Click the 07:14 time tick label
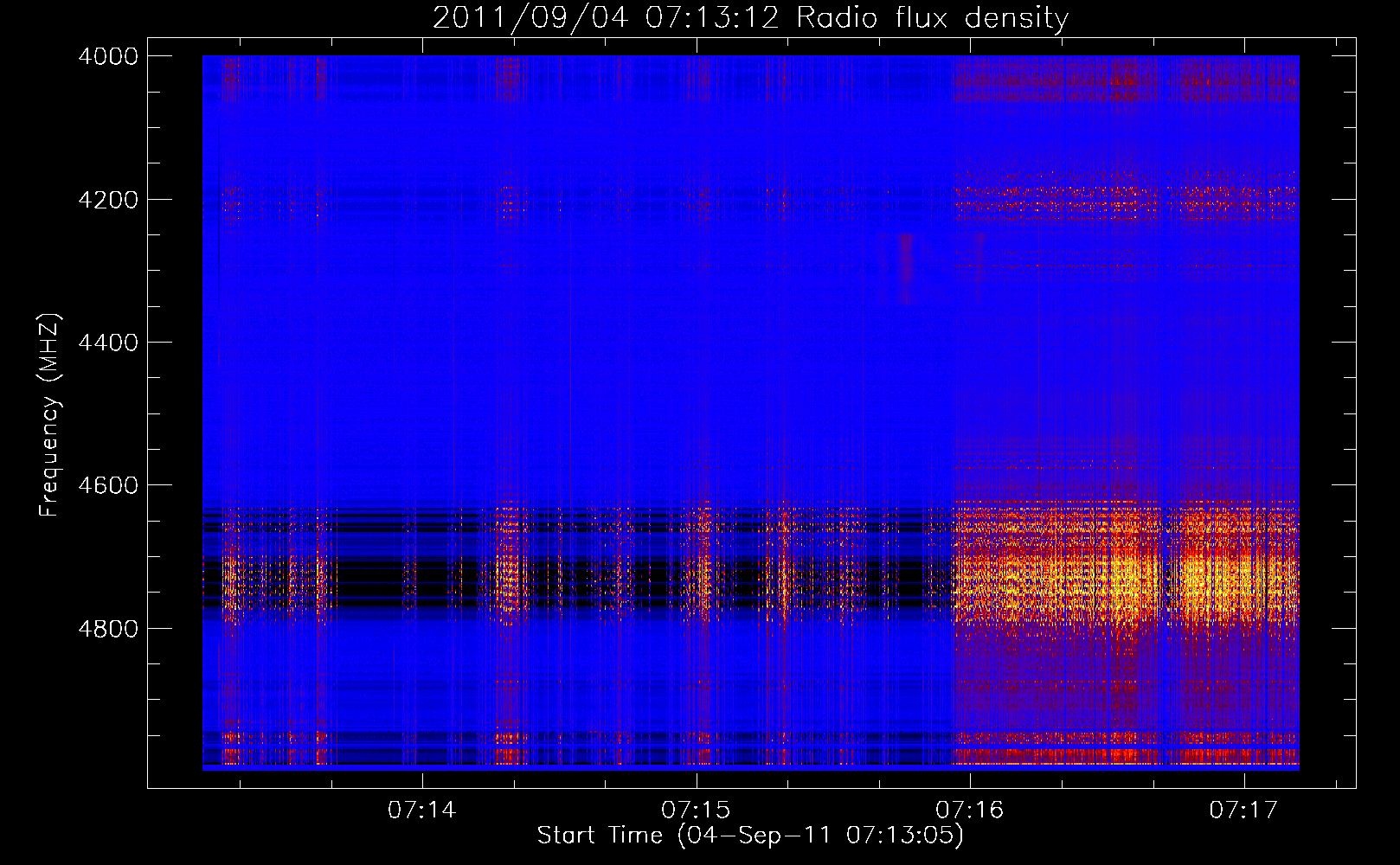1400x865 pixels. click(x=421, y=810)
